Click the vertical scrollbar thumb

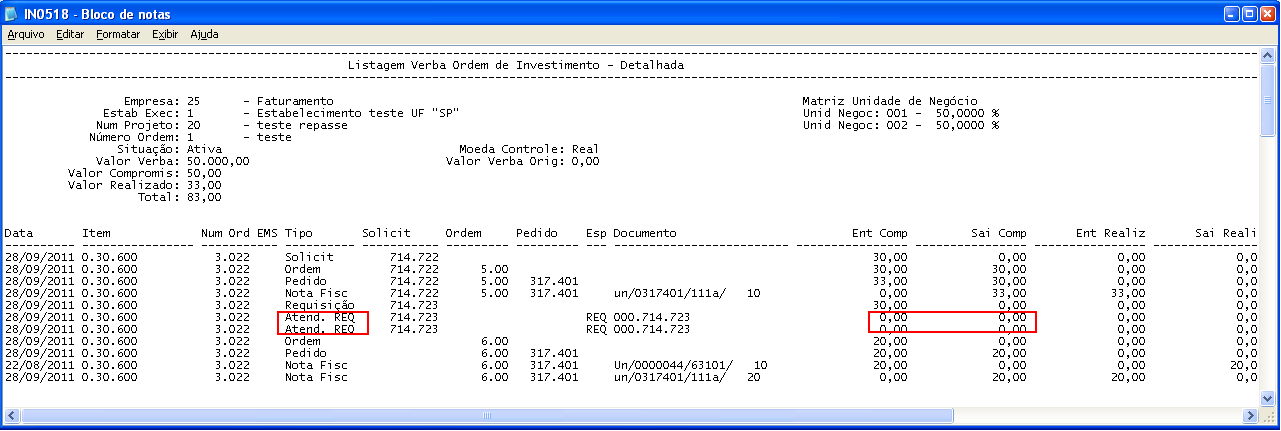coord(1268,100)
